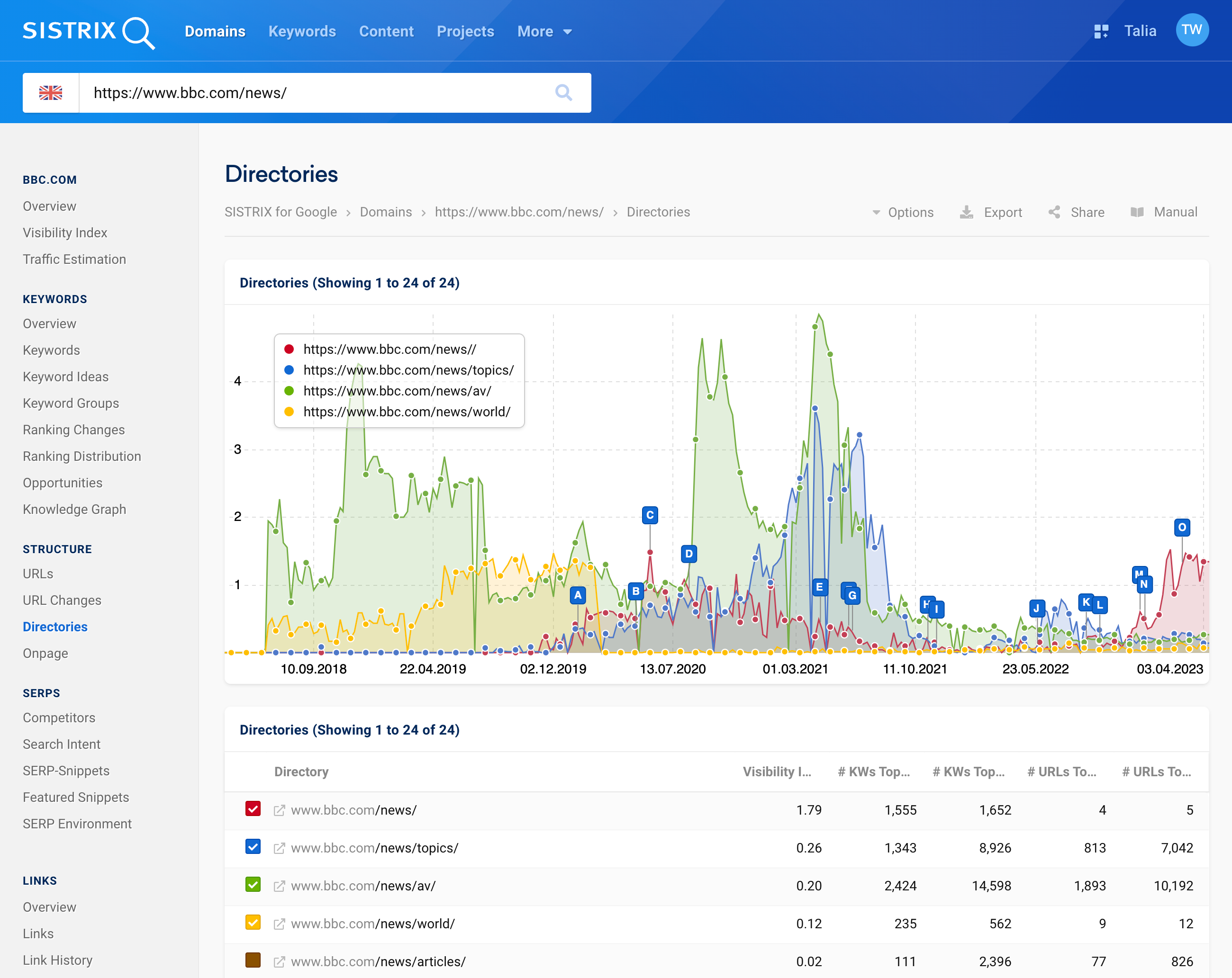Select event pin C on the chart
The height and width of the screenshot is (978, 1232).
pos(650,515)
